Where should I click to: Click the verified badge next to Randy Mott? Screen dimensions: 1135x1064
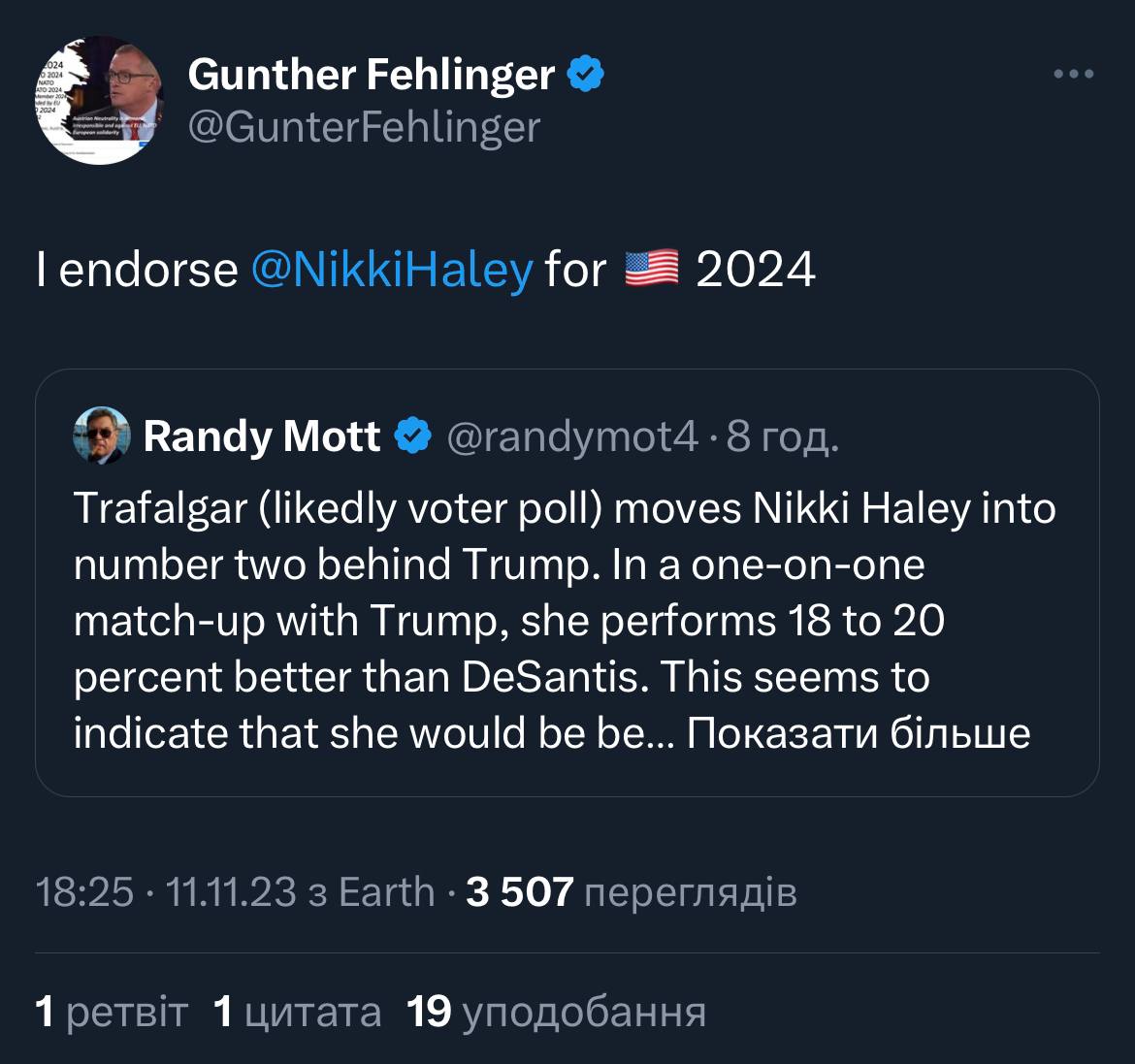click(x=413, y=436)
